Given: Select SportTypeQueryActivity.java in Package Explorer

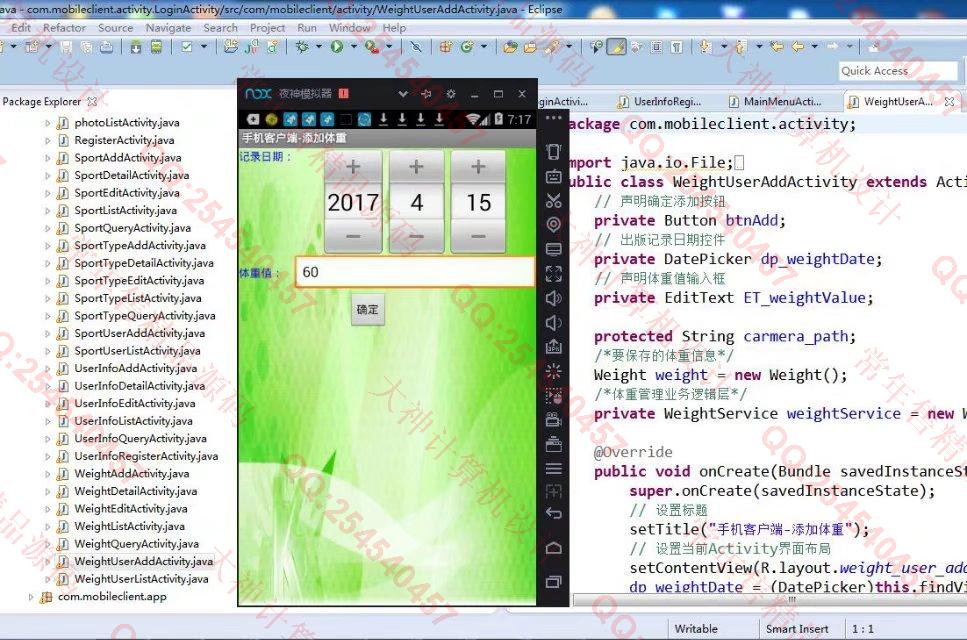Looking at the screenshot, I should pos(145,316).
